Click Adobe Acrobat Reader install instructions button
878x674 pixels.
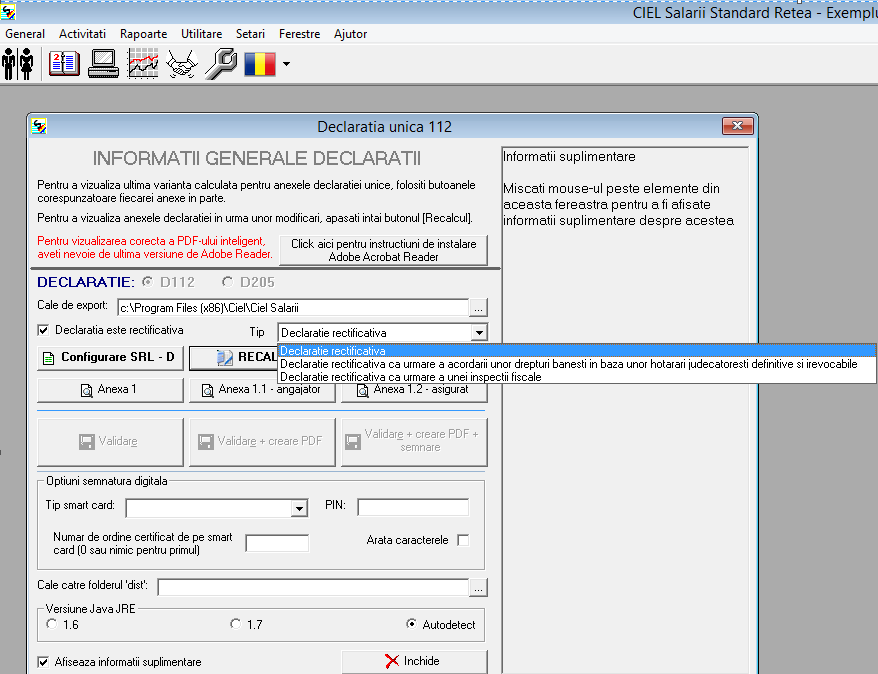[384, 250]
